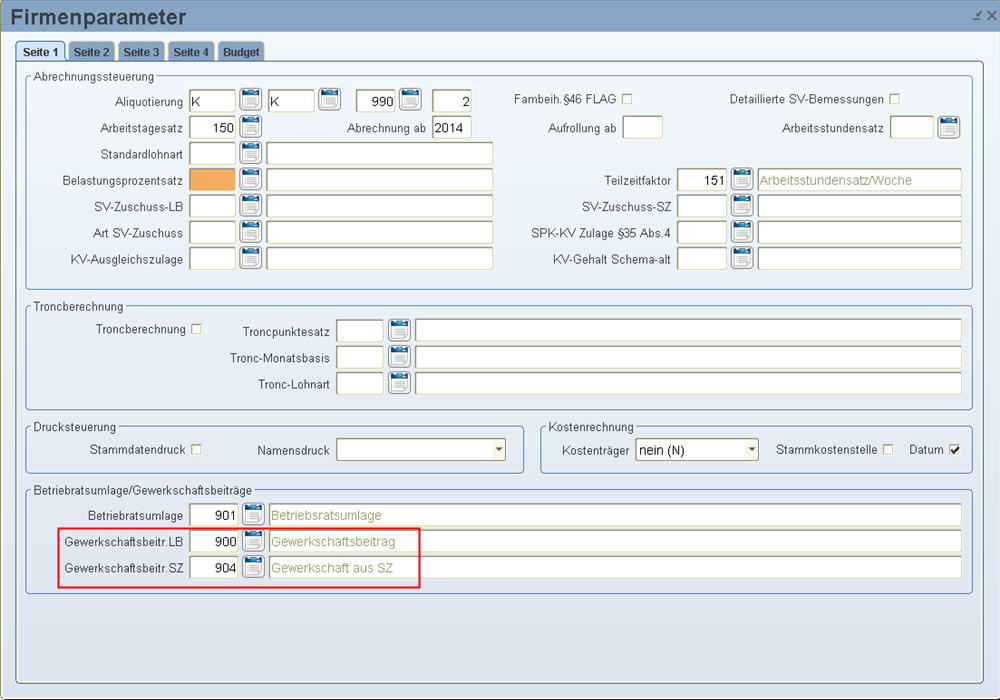Click description field reading Gewerkschaft aus SZ

[615, 567]
